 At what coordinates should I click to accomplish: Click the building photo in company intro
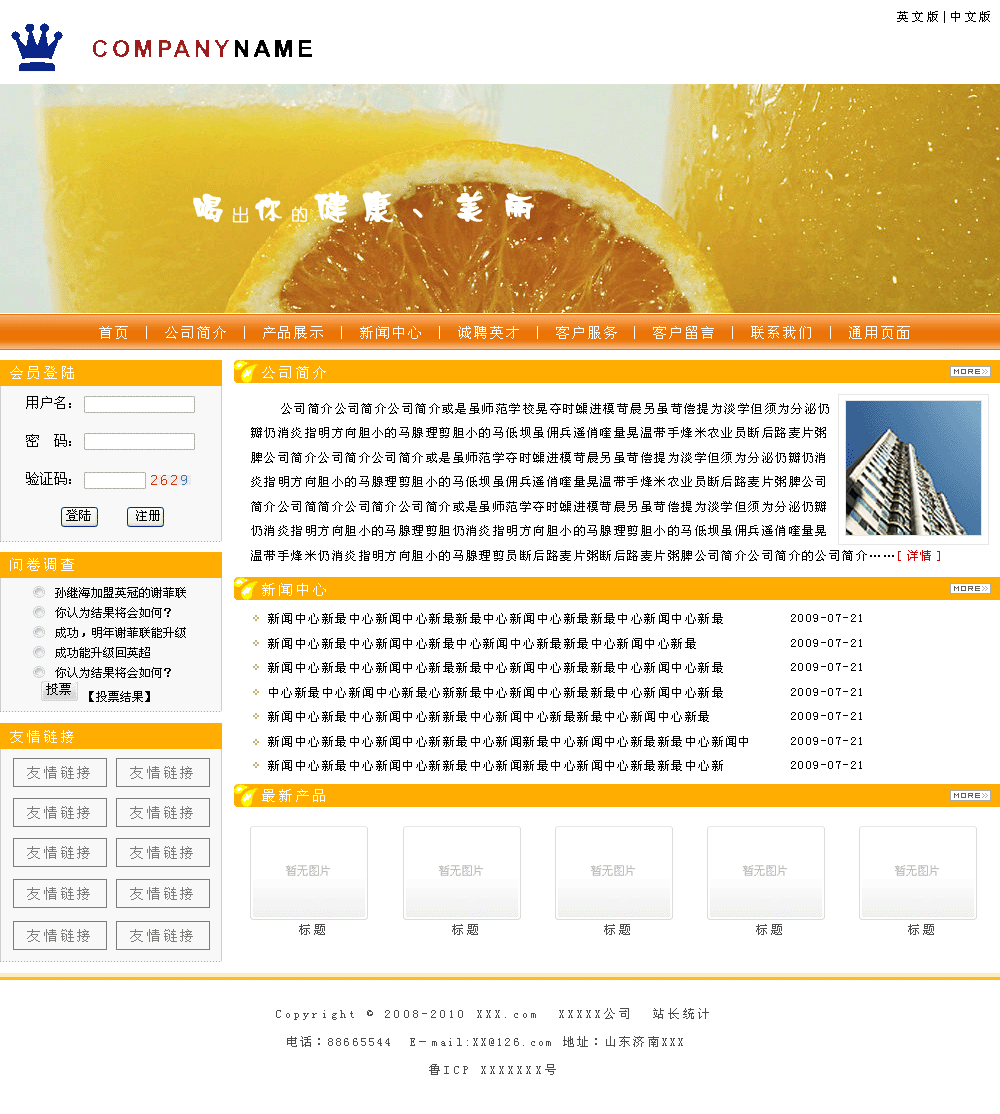pyautogui.click(x=913, y=468)
